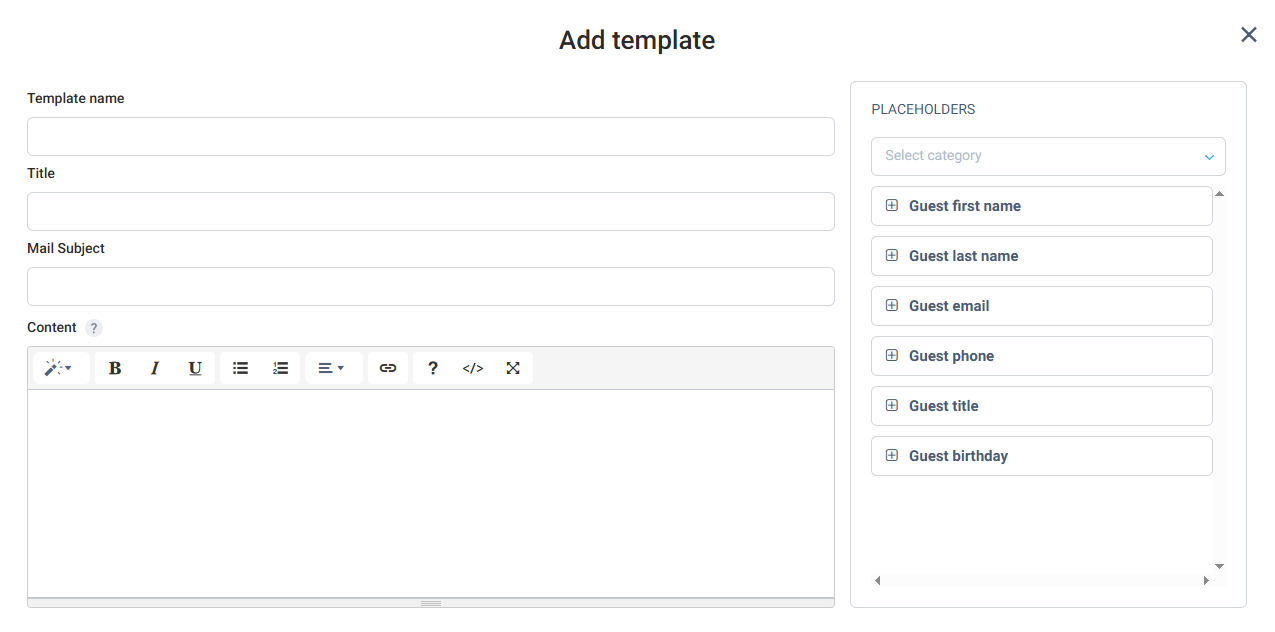Close the Add template dialog
The image size is (1275, 632).
click(x=1249, y=35)
